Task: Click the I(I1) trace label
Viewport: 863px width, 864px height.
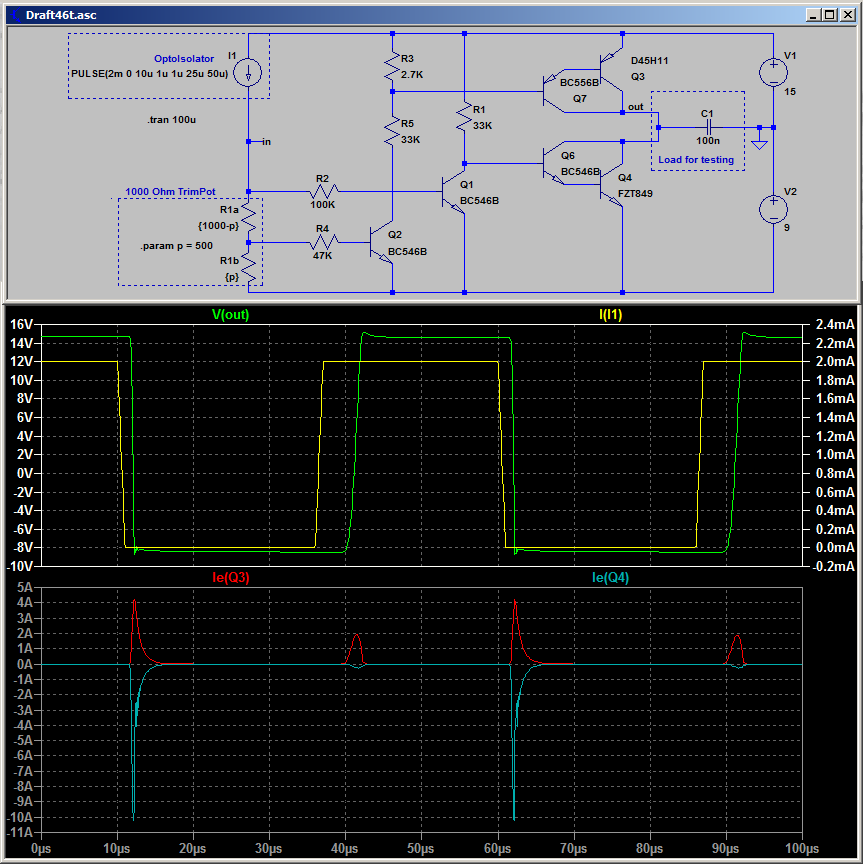Action: coord(611,315)
